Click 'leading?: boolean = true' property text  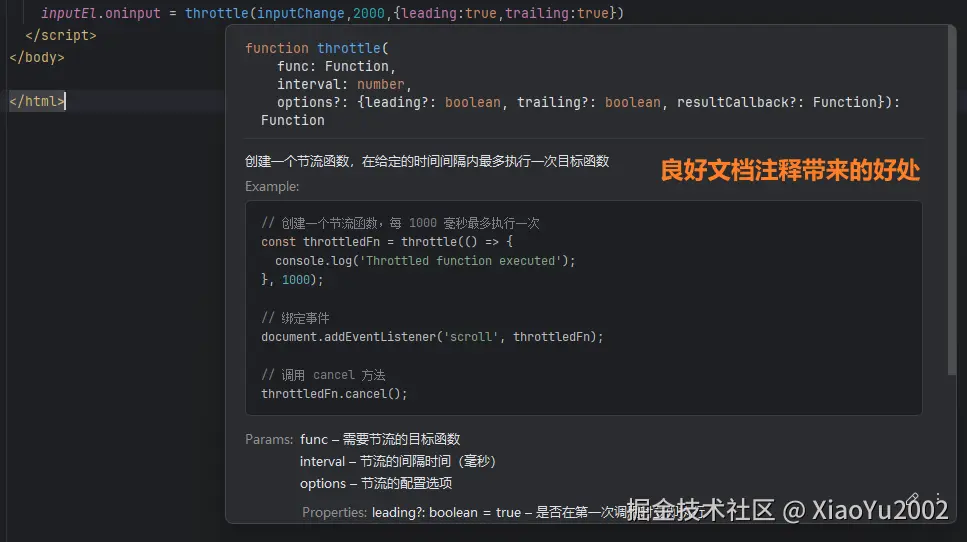click(446, 512)
